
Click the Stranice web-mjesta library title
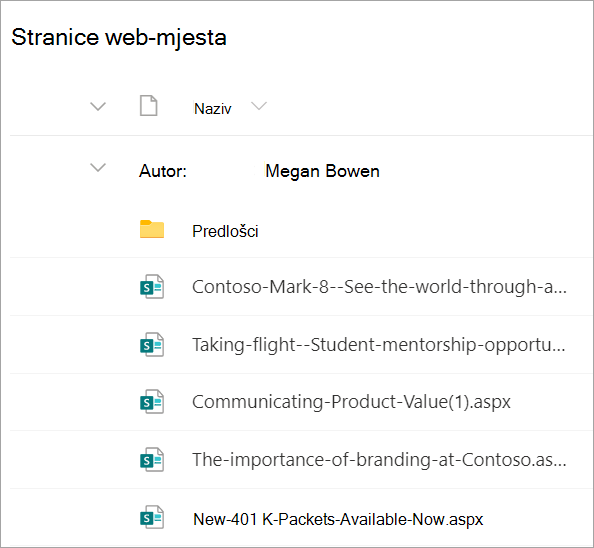click(119, 37)
